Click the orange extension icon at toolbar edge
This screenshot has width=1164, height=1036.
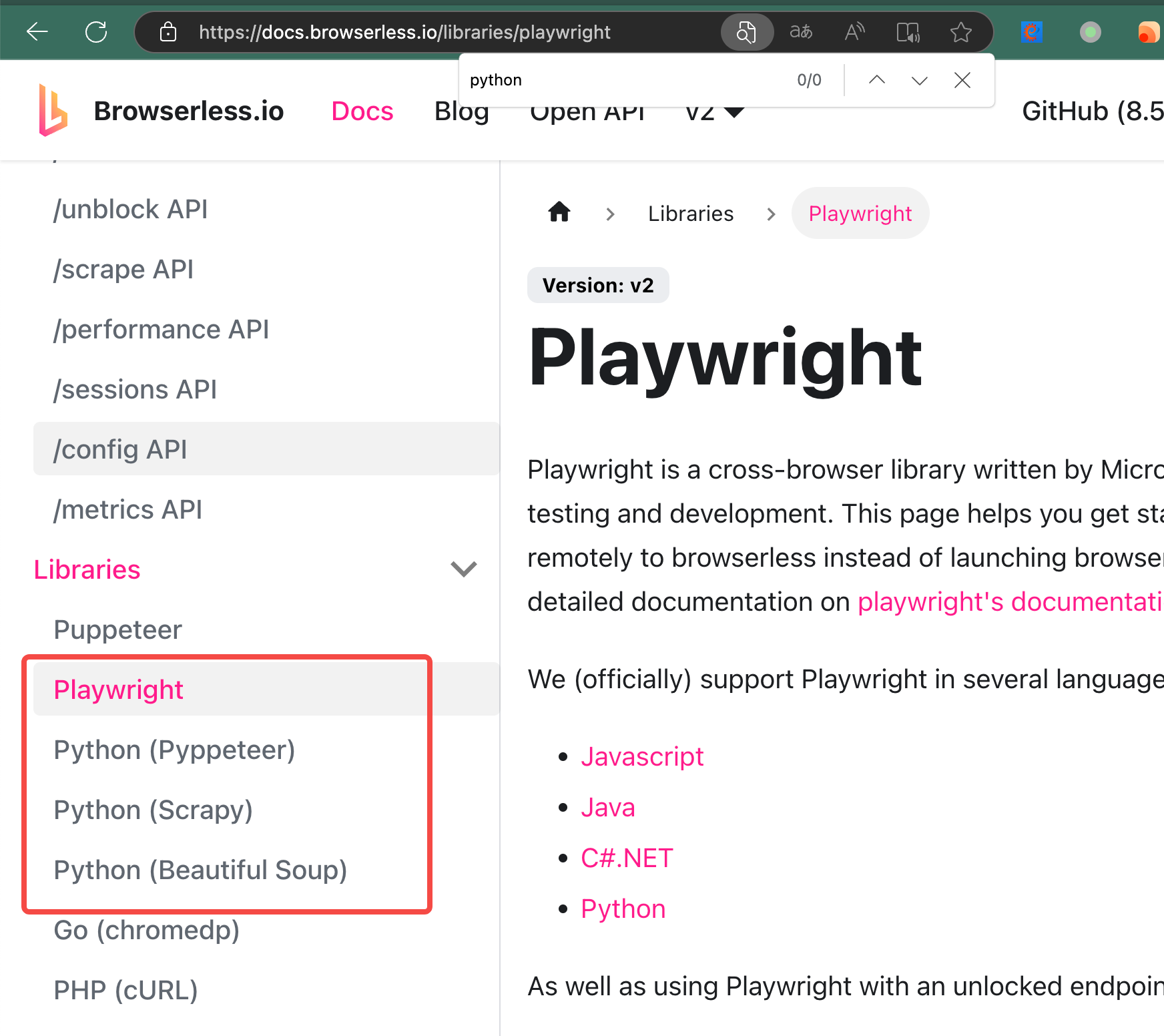coord(1149,31)
